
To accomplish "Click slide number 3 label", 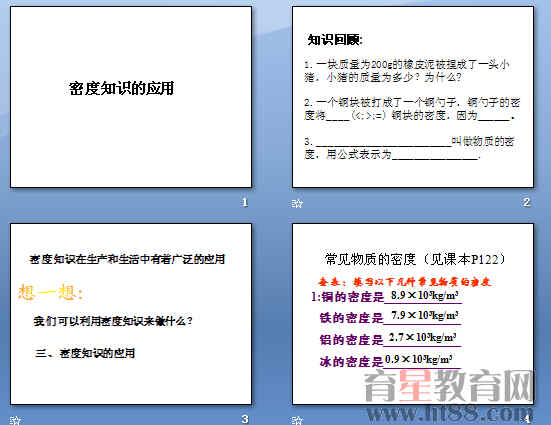I will coord(245,419).
